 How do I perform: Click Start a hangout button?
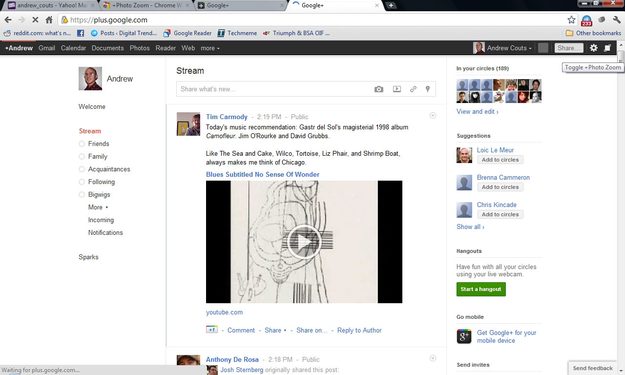coord(481,289)
